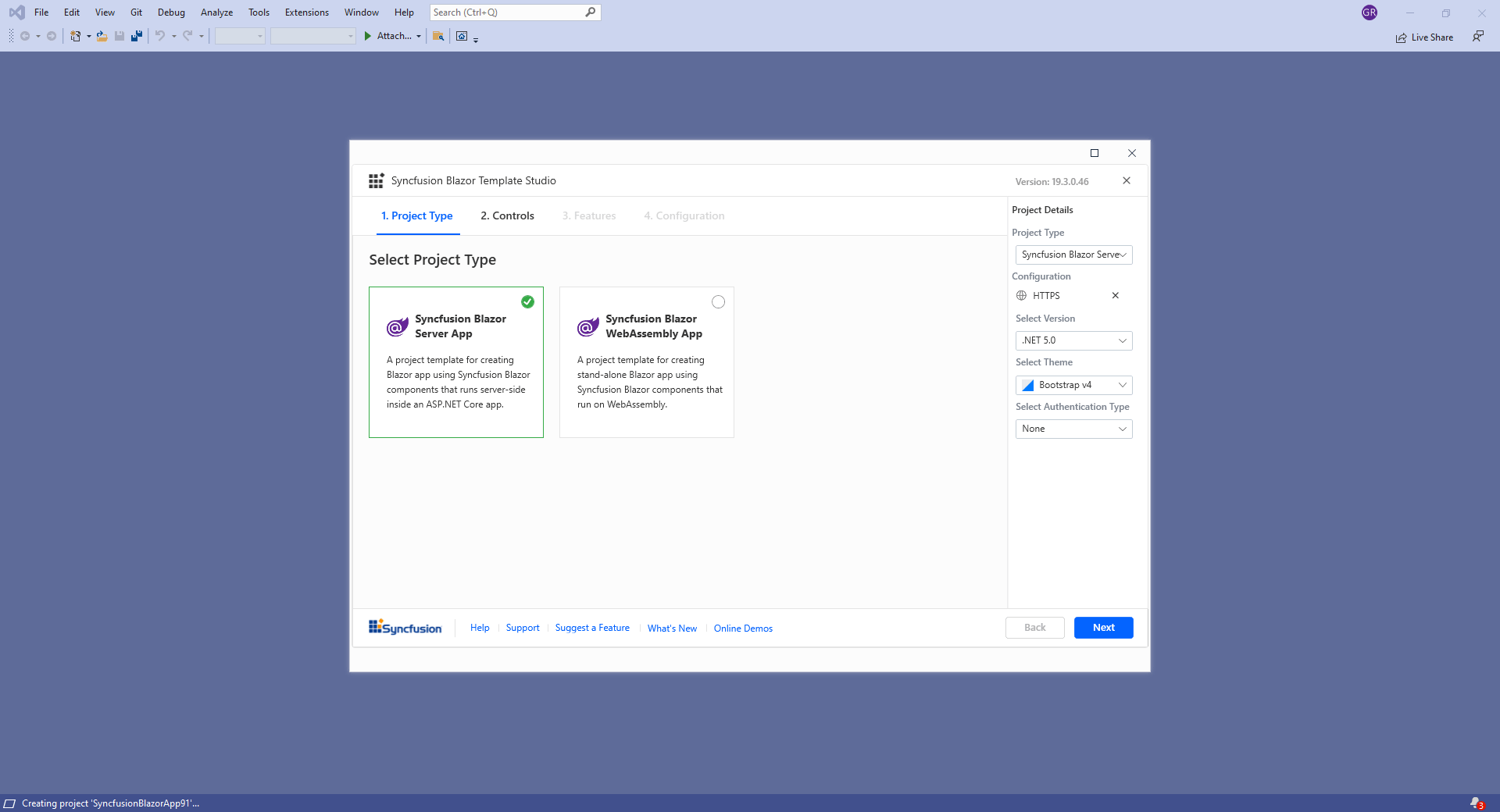Undo last action using toolbar icon
This screenshot has width=1500, height=812.
(x=160, y=36)
